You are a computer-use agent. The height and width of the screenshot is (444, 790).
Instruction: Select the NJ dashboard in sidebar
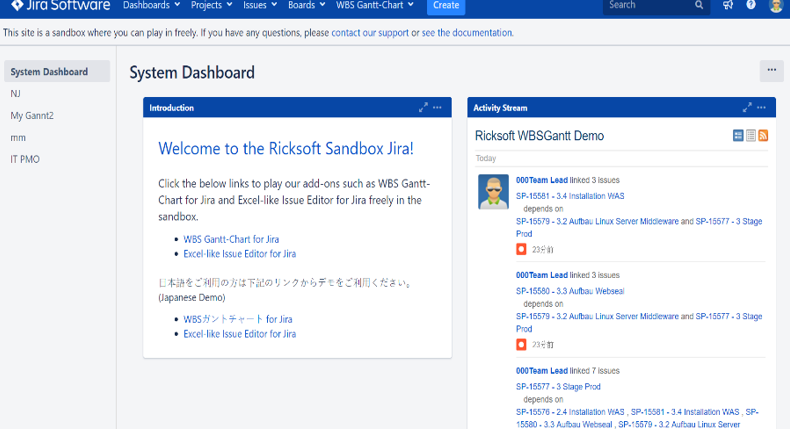[16, 94]
